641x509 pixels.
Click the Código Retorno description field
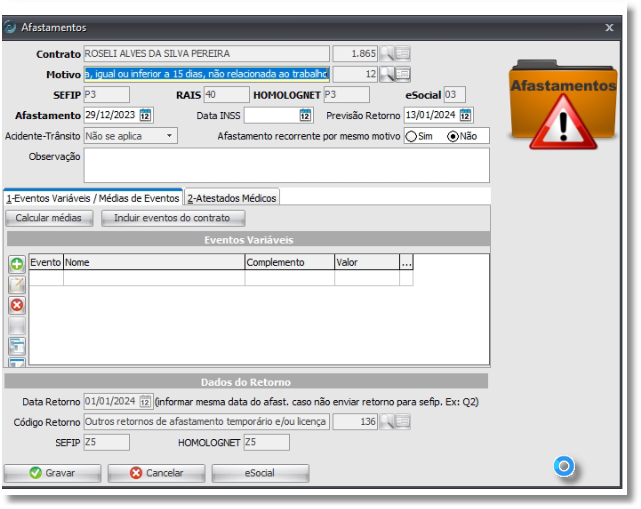tap(206, 422)
